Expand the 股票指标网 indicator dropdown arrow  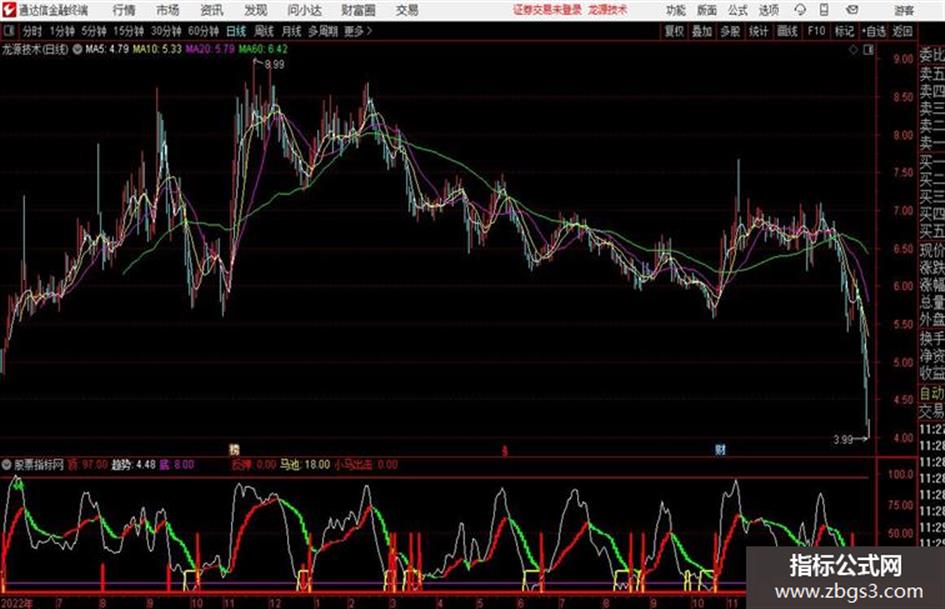(x=7, y=465)
